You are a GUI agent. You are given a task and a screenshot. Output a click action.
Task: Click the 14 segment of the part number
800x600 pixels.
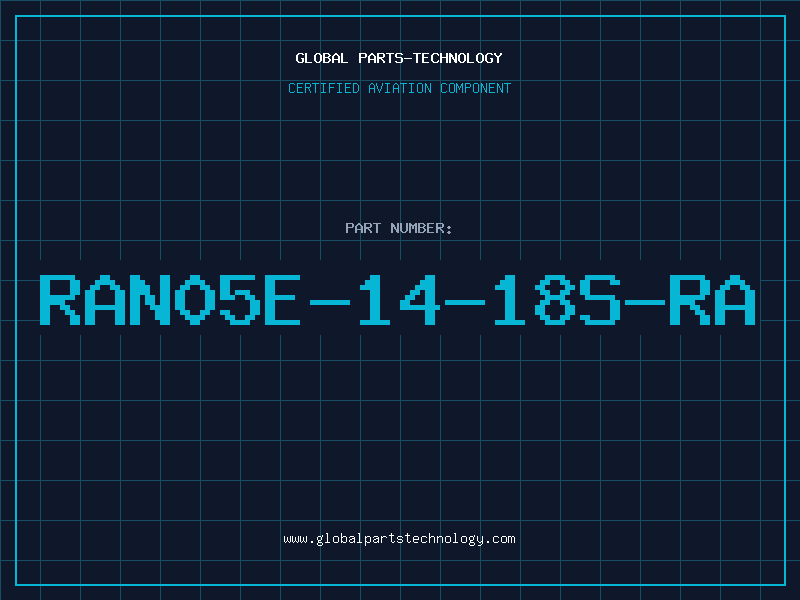pos(399,300)
